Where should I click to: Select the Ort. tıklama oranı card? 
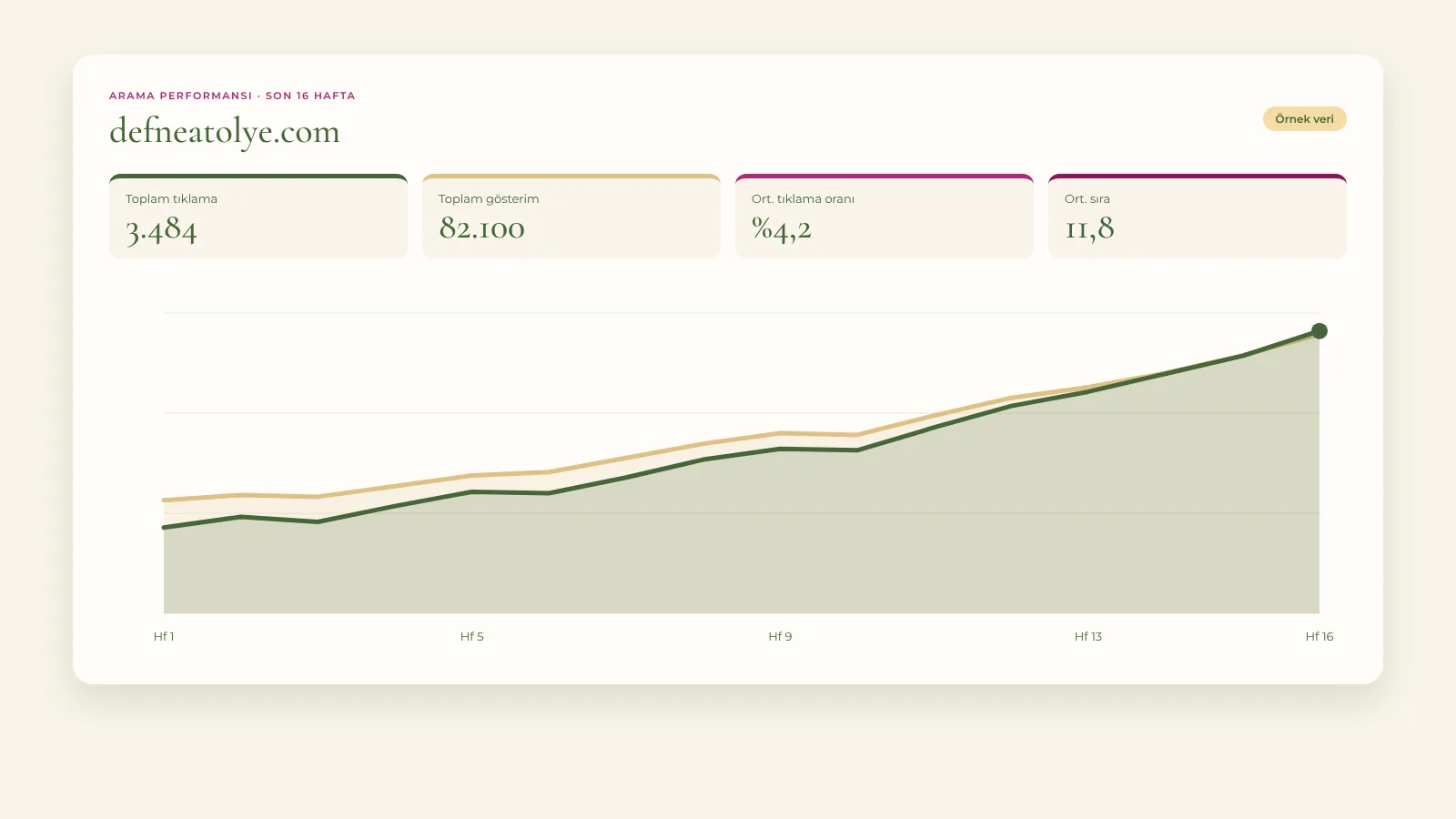click(x=885, y=217)
